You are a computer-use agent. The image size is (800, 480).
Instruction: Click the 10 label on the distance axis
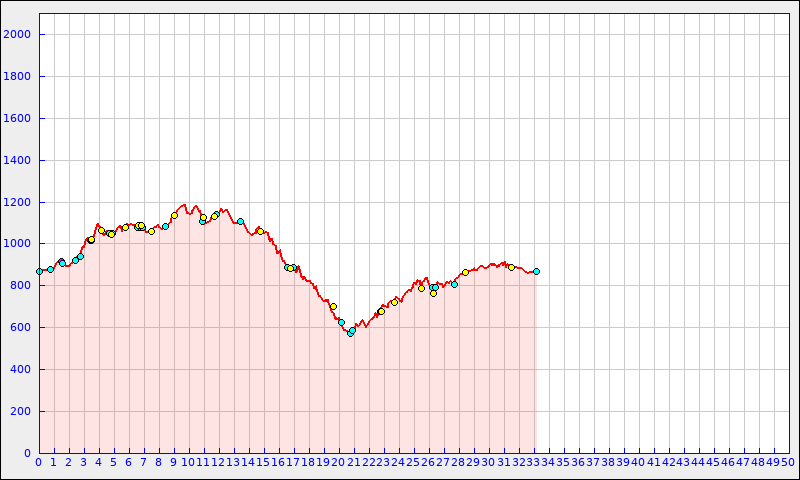click(x=188, y=462)
